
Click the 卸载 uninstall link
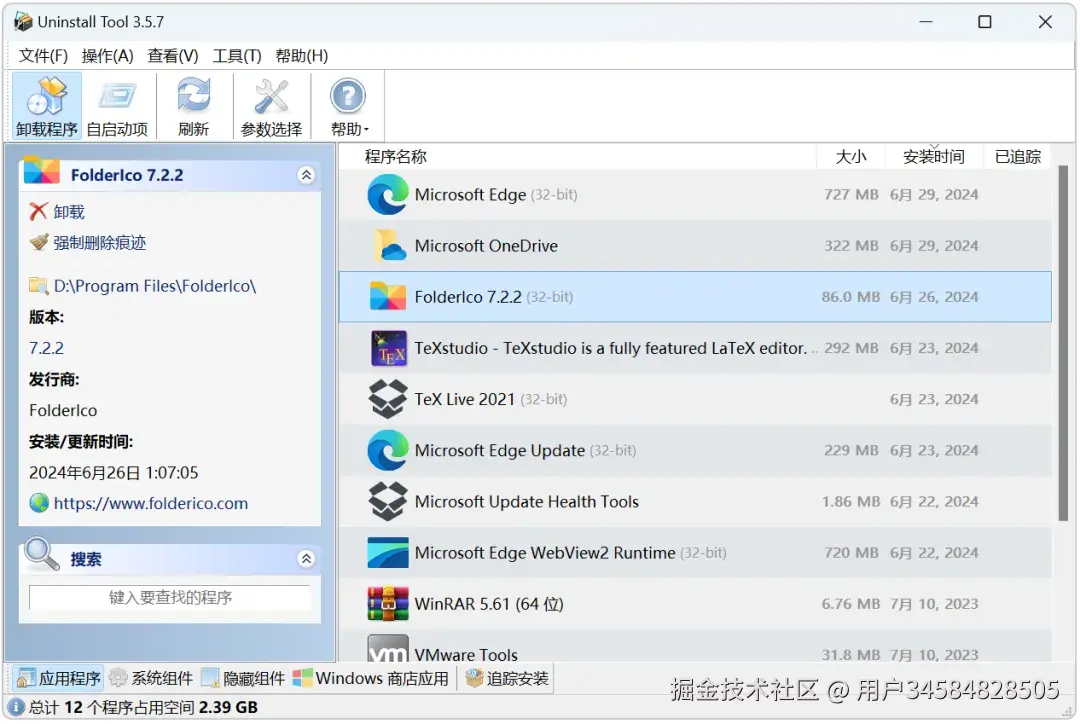coord(69,212)
